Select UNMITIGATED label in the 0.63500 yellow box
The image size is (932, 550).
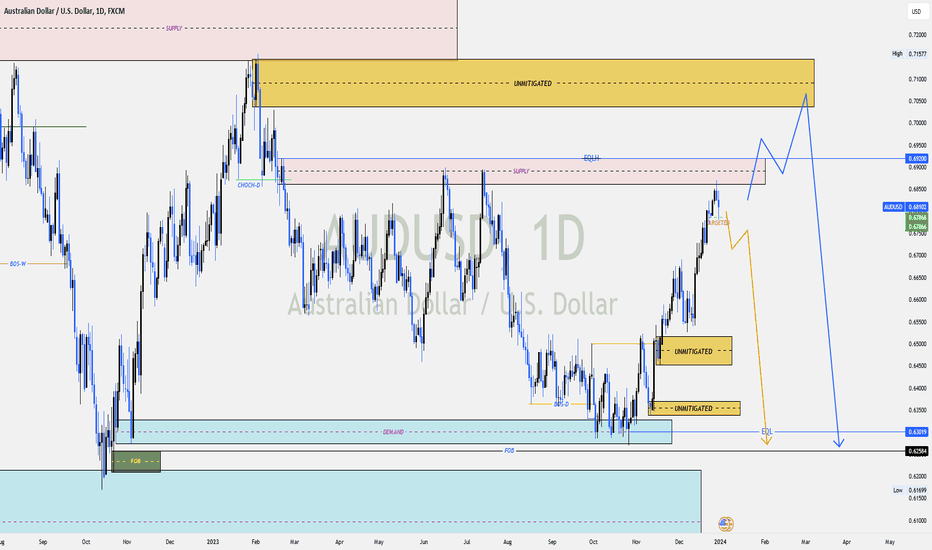[693, 408]
